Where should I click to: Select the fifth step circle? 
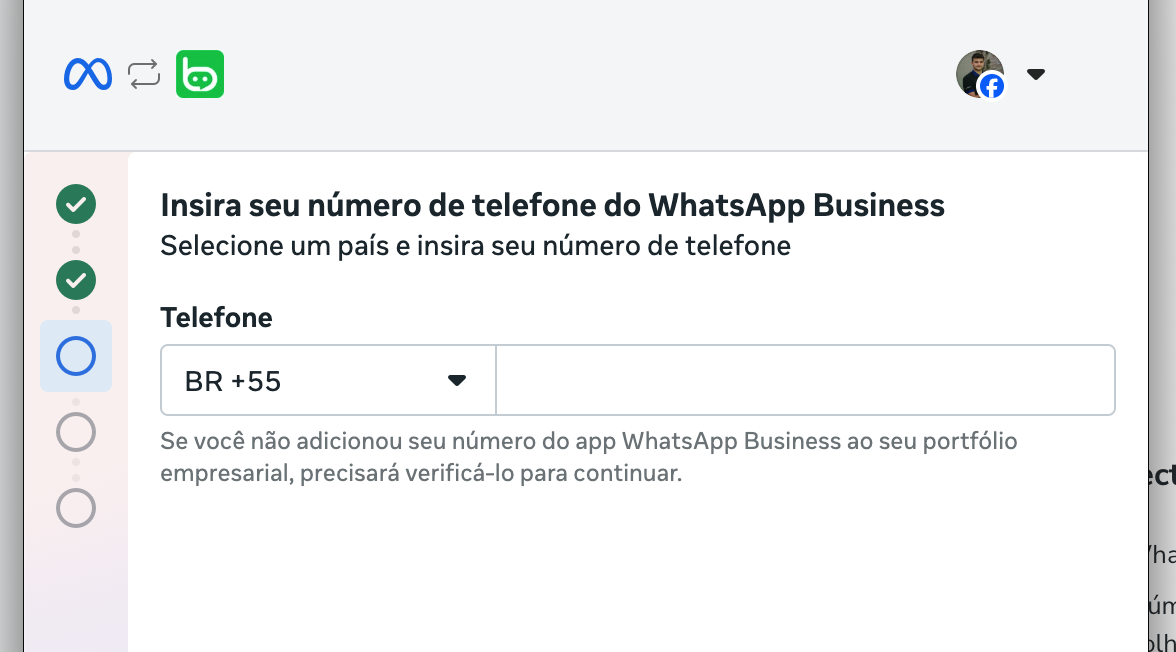(x=76, y=508)
